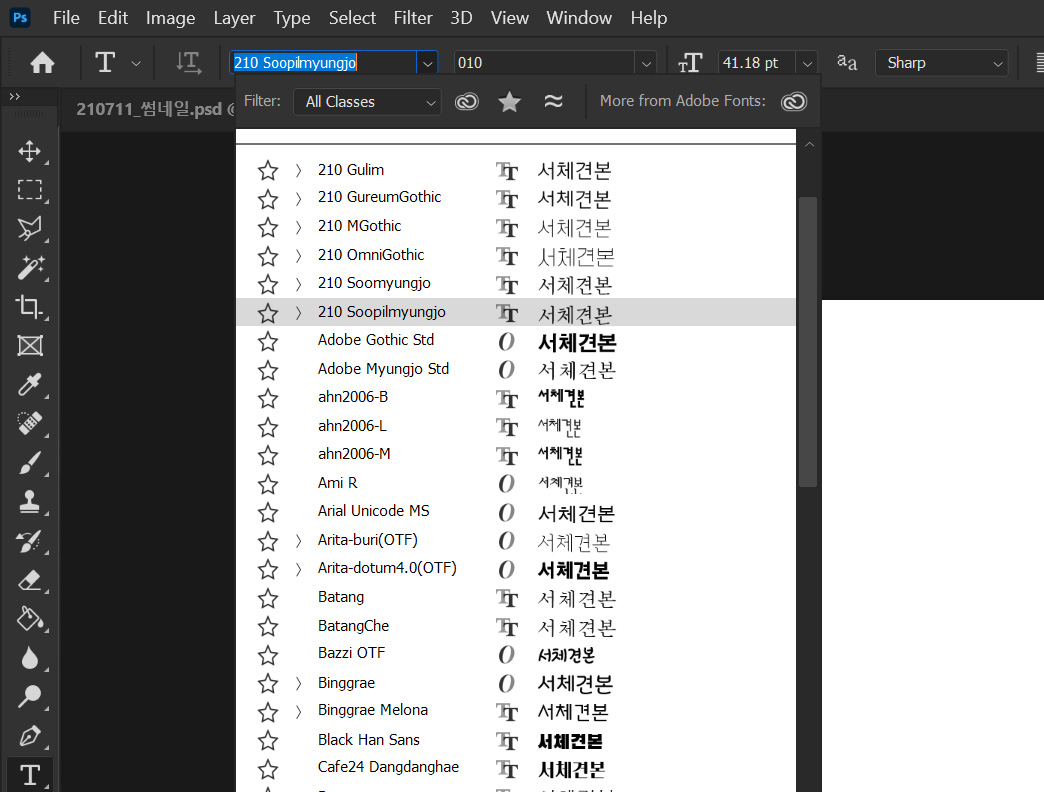Image resolution: width=1044 pixels, height=792 pixels.
Task: Select the Spot Healing Brush tool
Action: tap(29, 423)
